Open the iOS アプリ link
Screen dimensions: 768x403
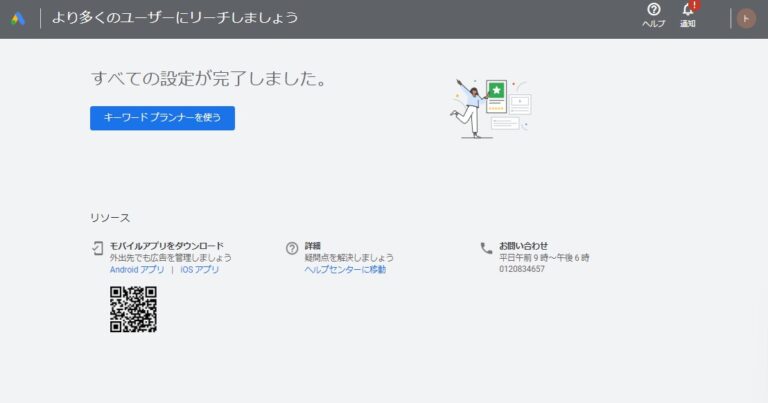click(x=200, y=270)
